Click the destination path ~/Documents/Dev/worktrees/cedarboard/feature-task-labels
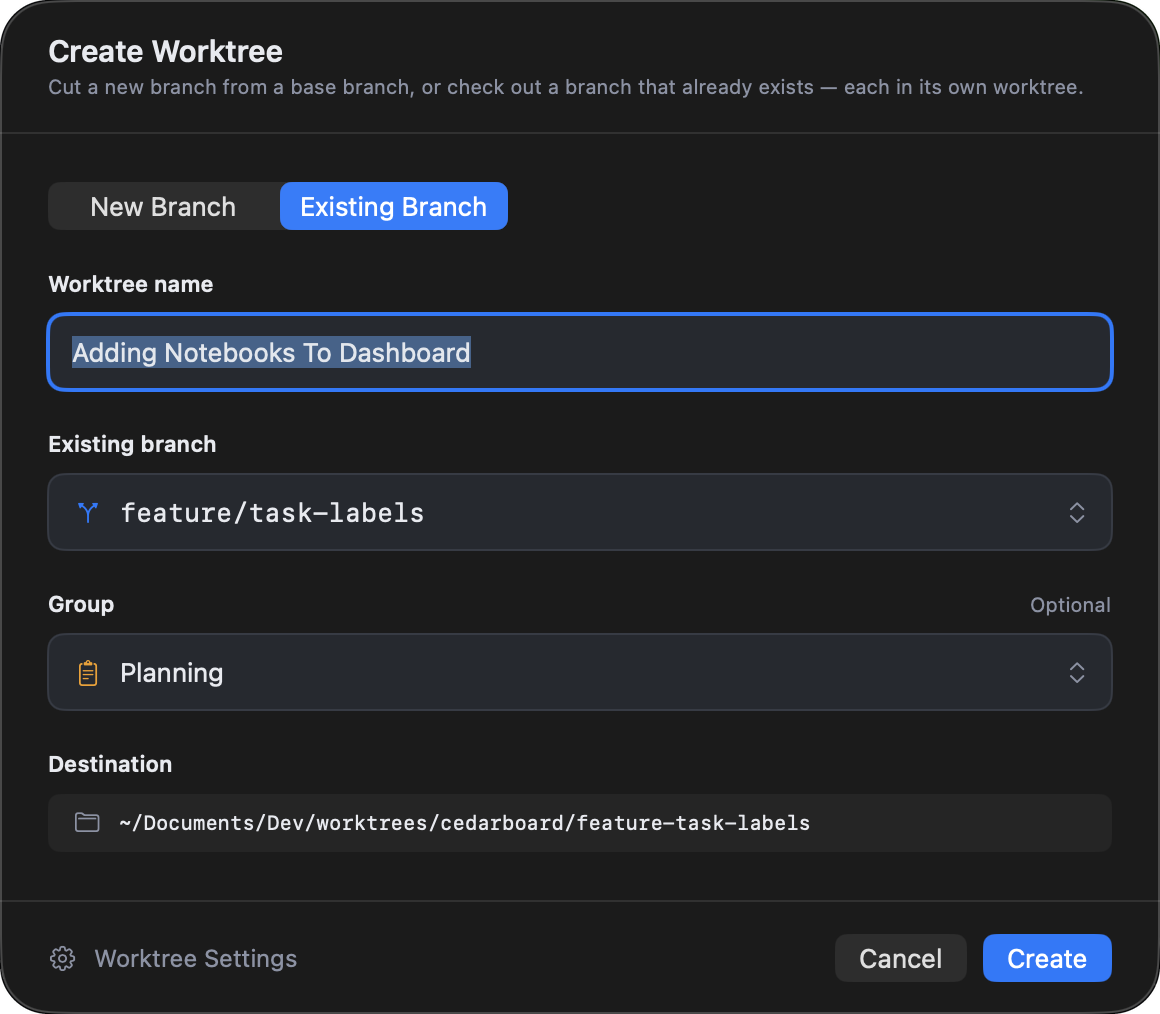 point(465,823)
